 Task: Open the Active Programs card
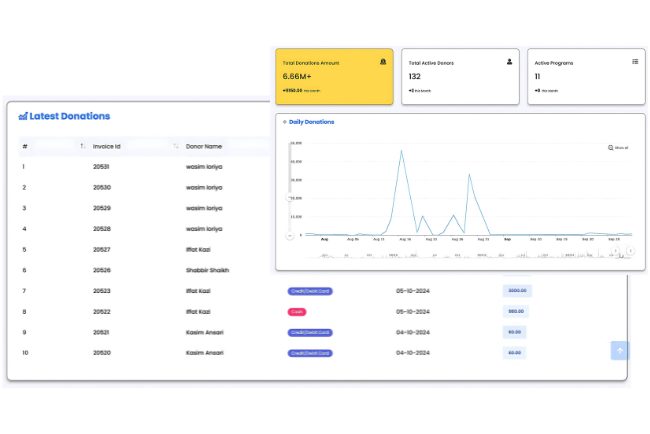tap(586, 76)
